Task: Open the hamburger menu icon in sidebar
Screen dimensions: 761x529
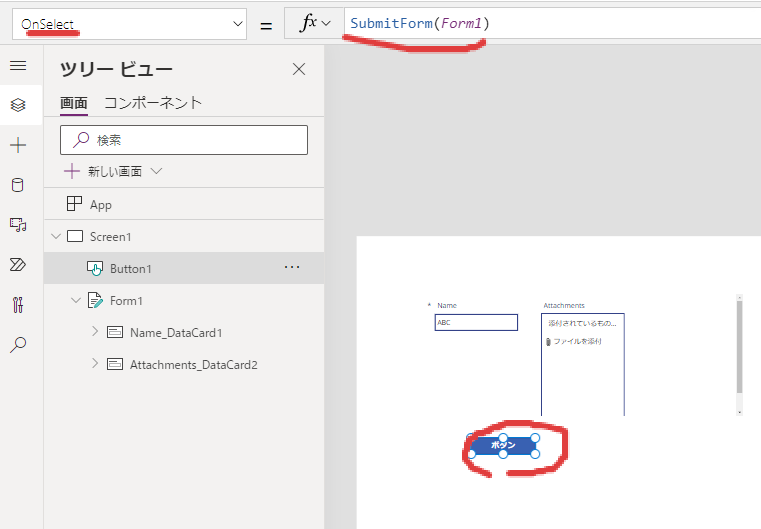Action: pos(18,66)
